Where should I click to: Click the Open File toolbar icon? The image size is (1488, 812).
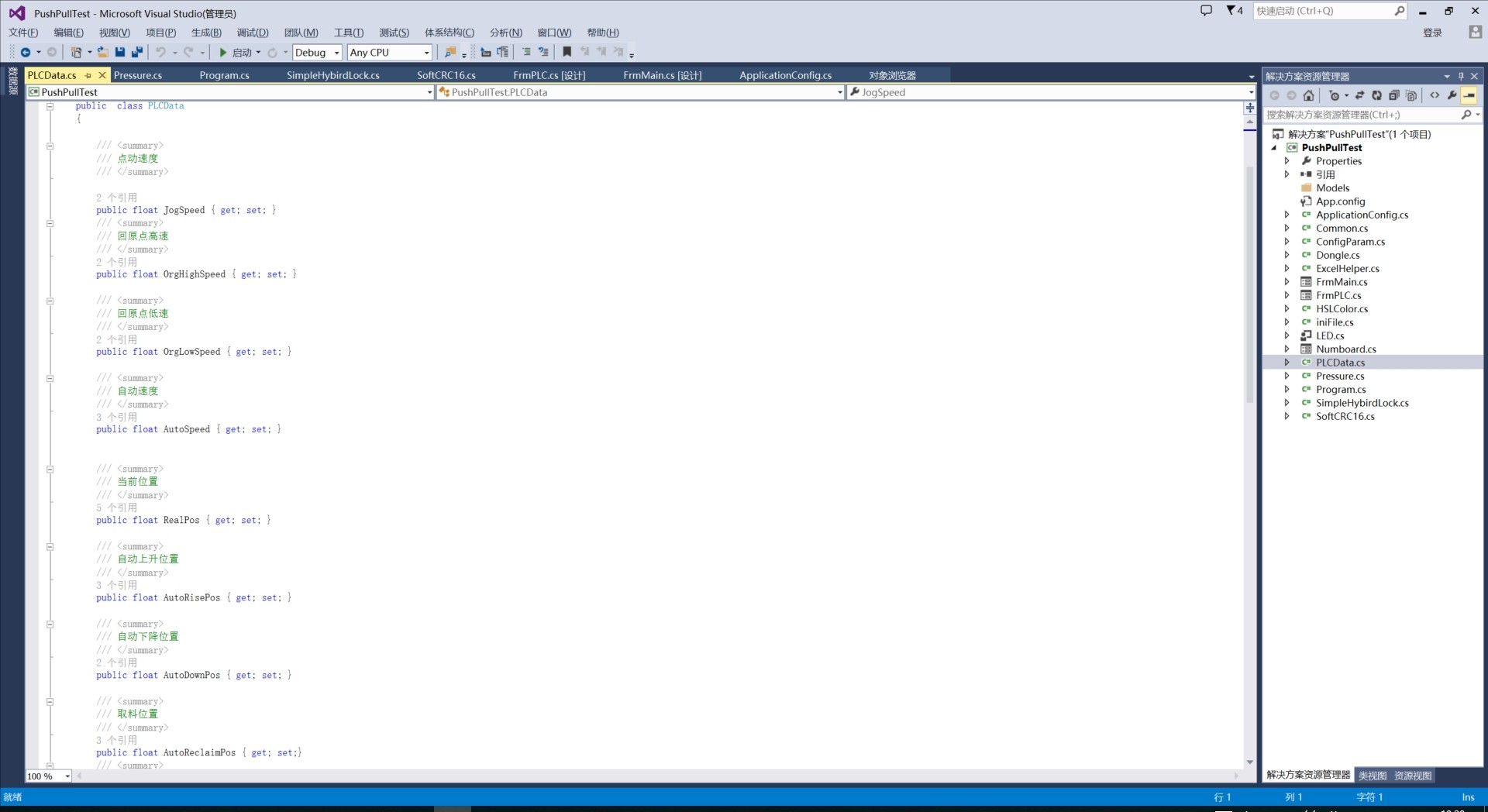[x=102, y=53]
